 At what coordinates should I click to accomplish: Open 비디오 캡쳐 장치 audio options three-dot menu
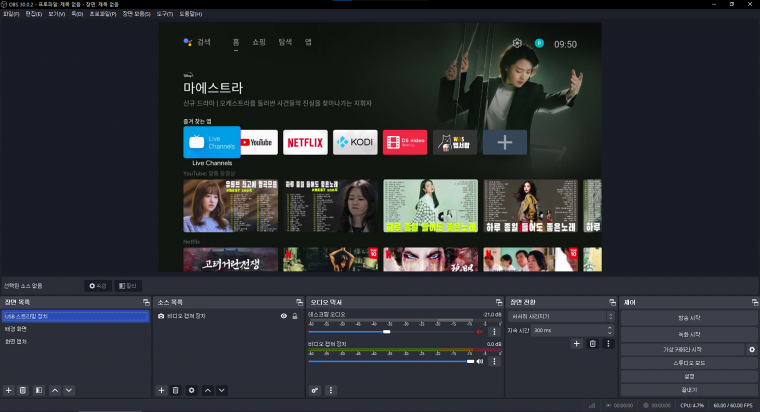494,362
